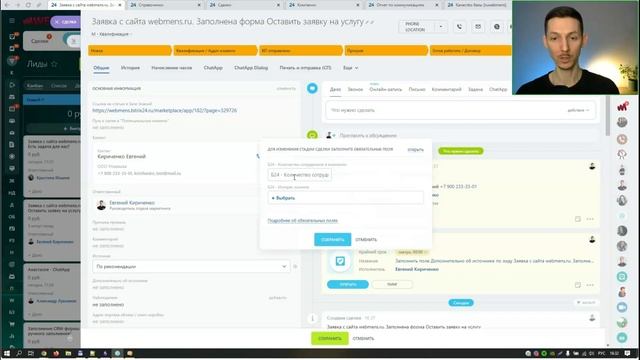Click the КП отправлено pipeline stage

click(301, 51)
